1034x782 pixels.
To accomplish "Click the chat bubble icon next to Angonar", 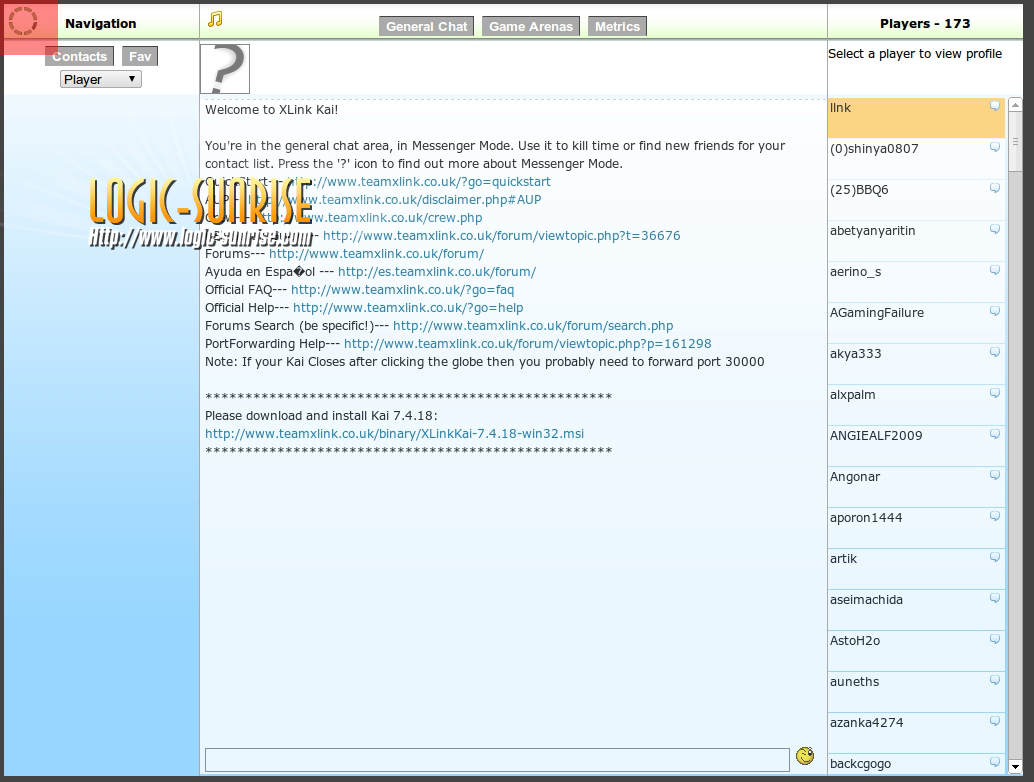I will (995, 475).
